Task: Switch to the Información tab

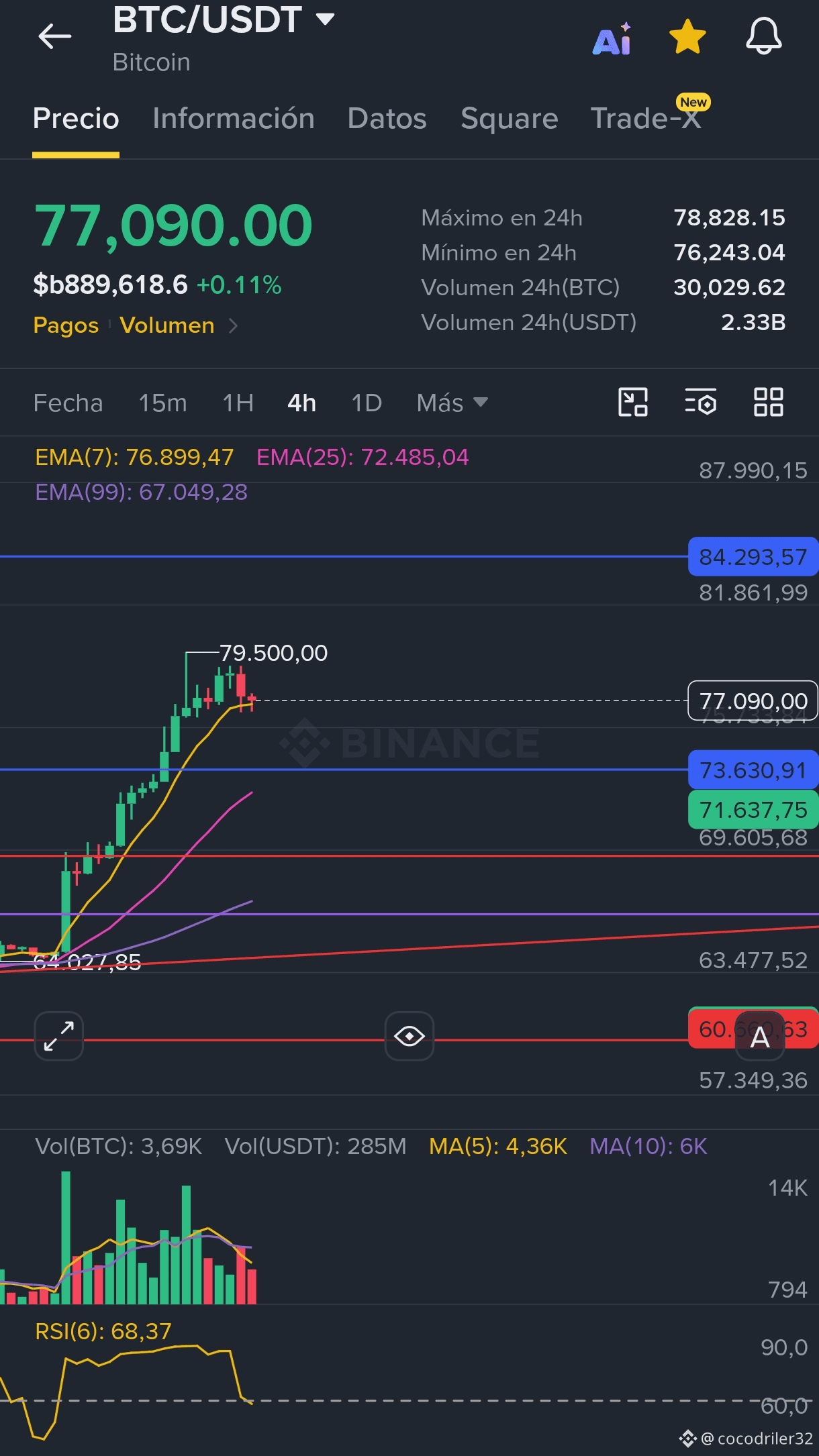Action: 234,119
